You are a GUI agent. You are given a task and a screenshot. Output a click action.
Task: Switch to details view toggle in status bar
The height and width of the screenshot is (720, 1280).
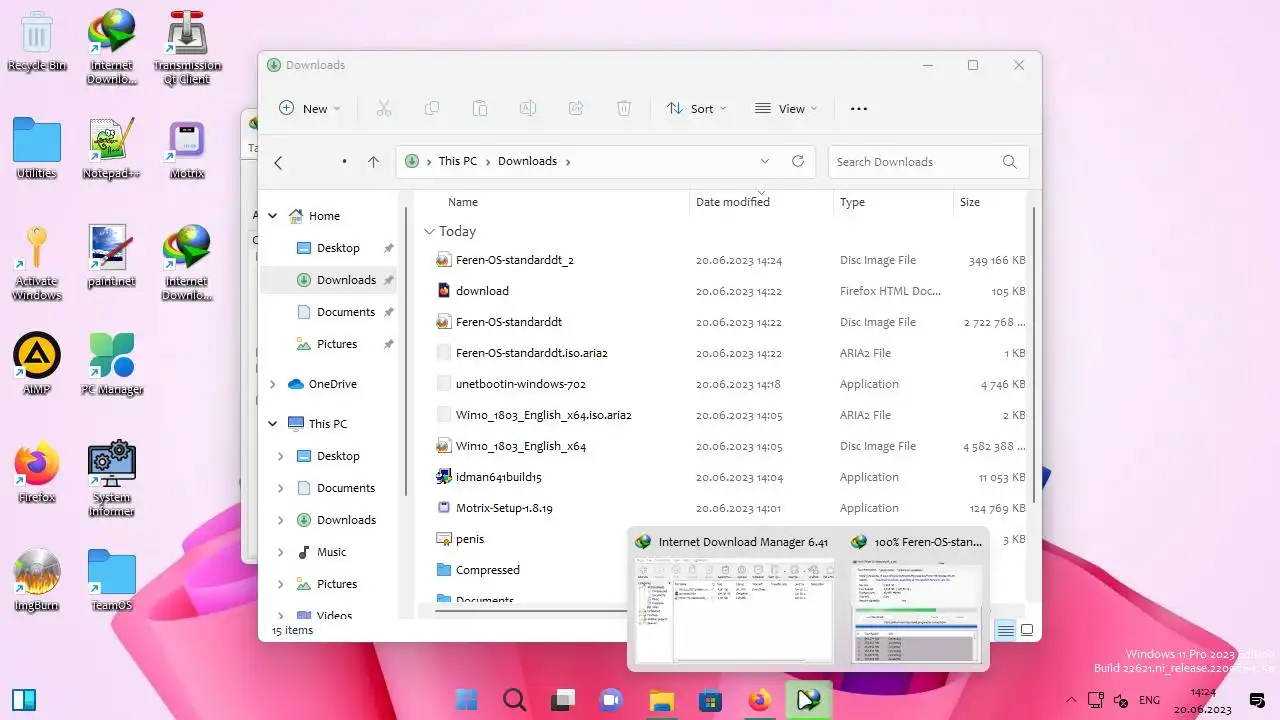pos(1005,630)
